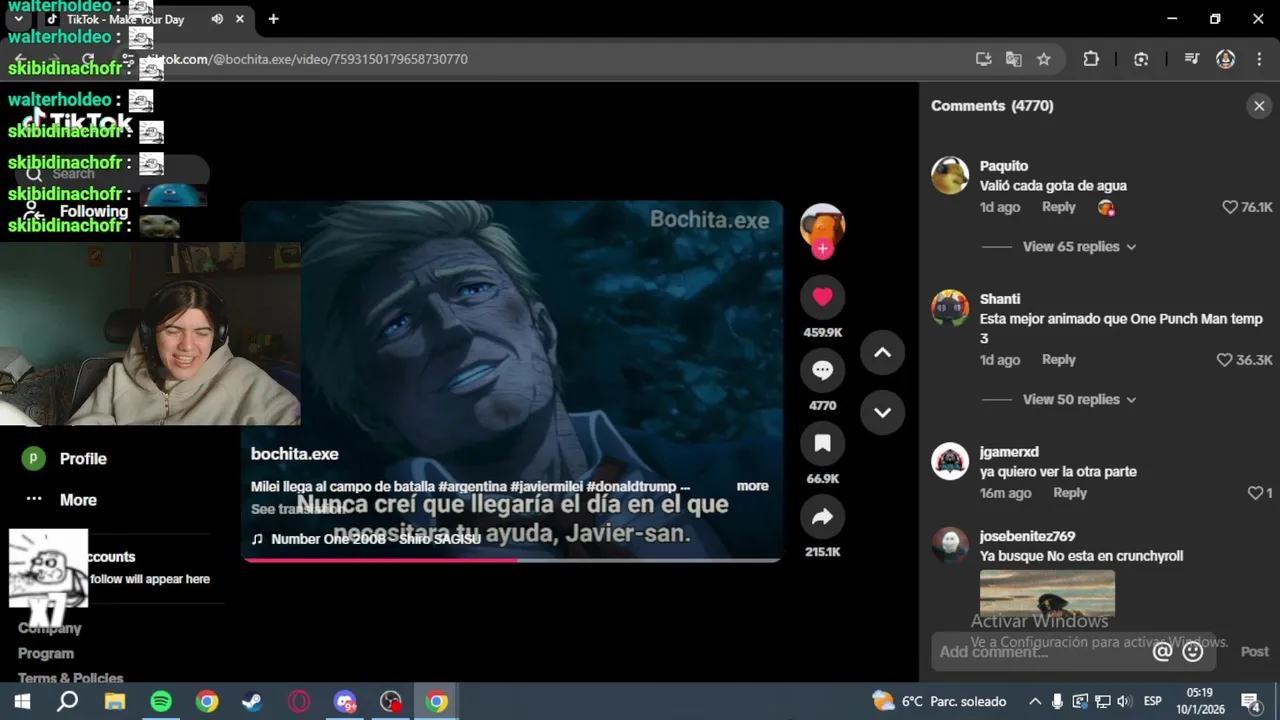Reply to jgamerxd's comment
Screen dimensions: 1280x720
[1069, 493]
